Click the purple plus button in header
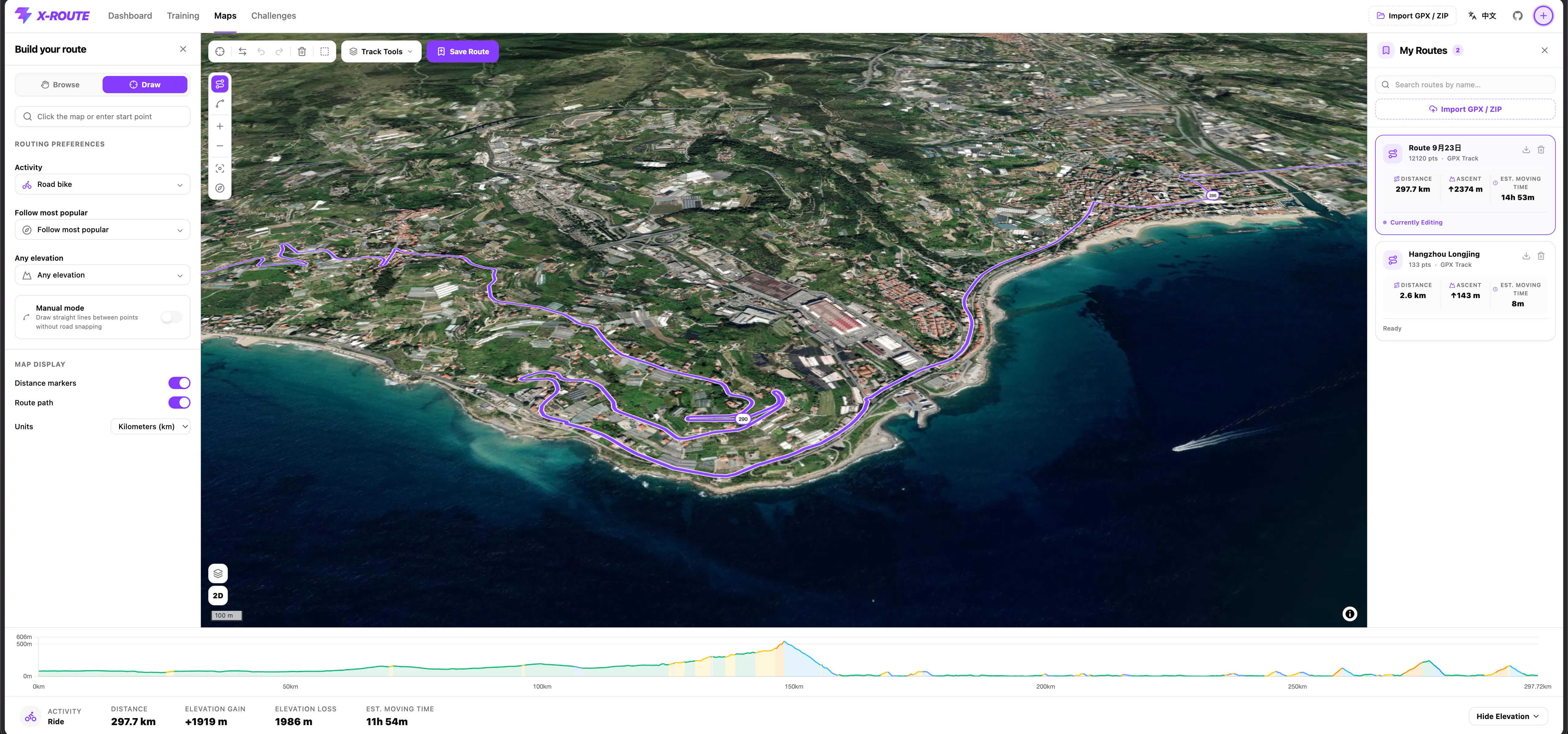1568x734 pixels. point(1543,16)
